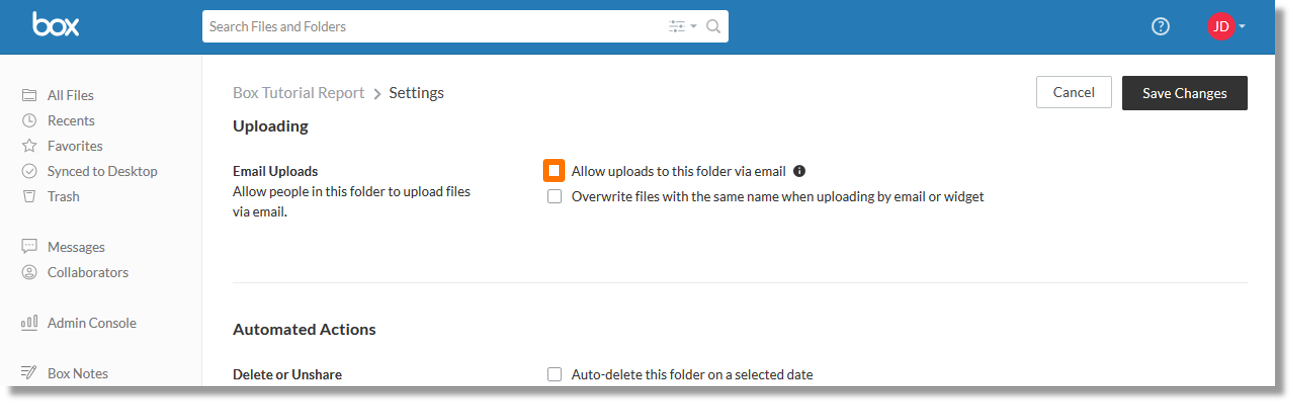
Task: Click the JD user avatar
Action: [1220, 27]
